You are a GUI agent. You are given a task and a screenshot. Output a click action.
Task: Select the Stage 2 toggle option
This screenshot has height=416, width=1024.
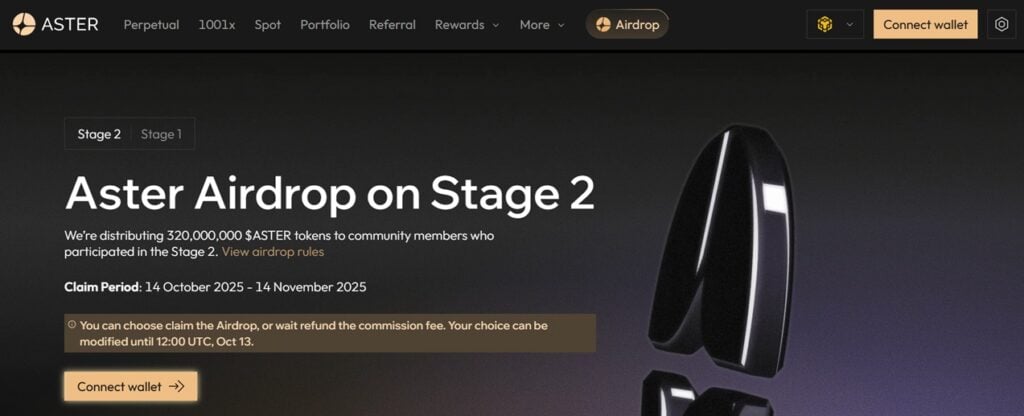click(99, 135)
